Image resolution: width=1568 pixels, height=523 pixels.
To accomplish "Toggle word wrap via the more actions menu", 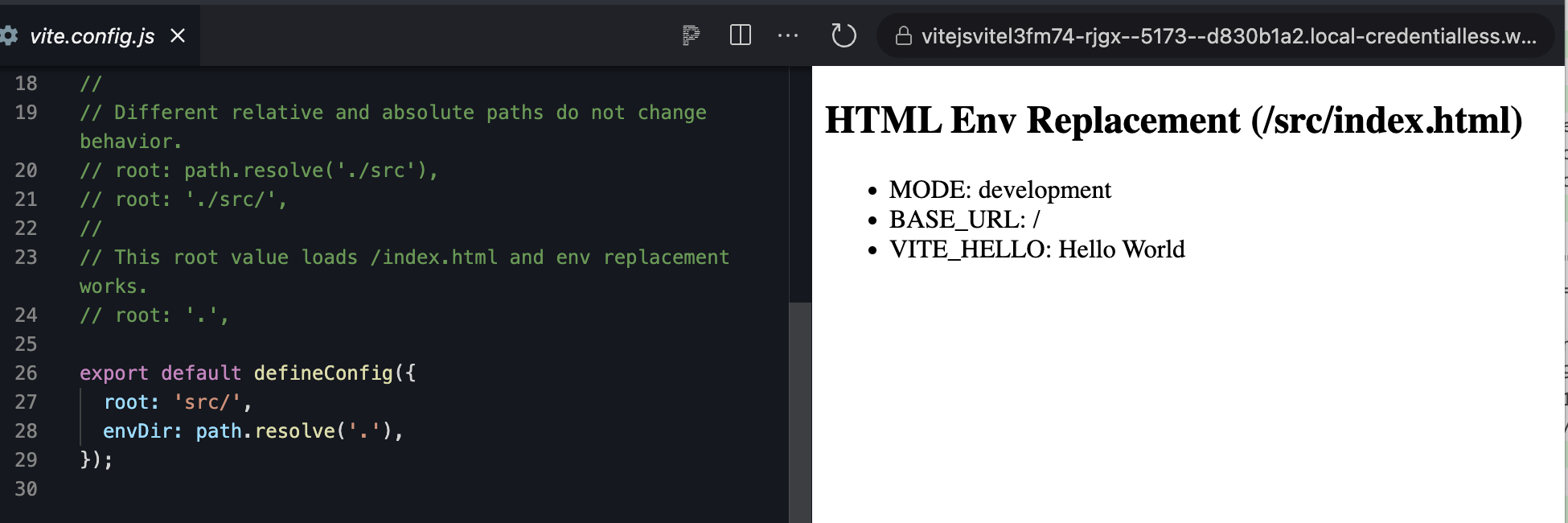I will (x=787, y=35).
